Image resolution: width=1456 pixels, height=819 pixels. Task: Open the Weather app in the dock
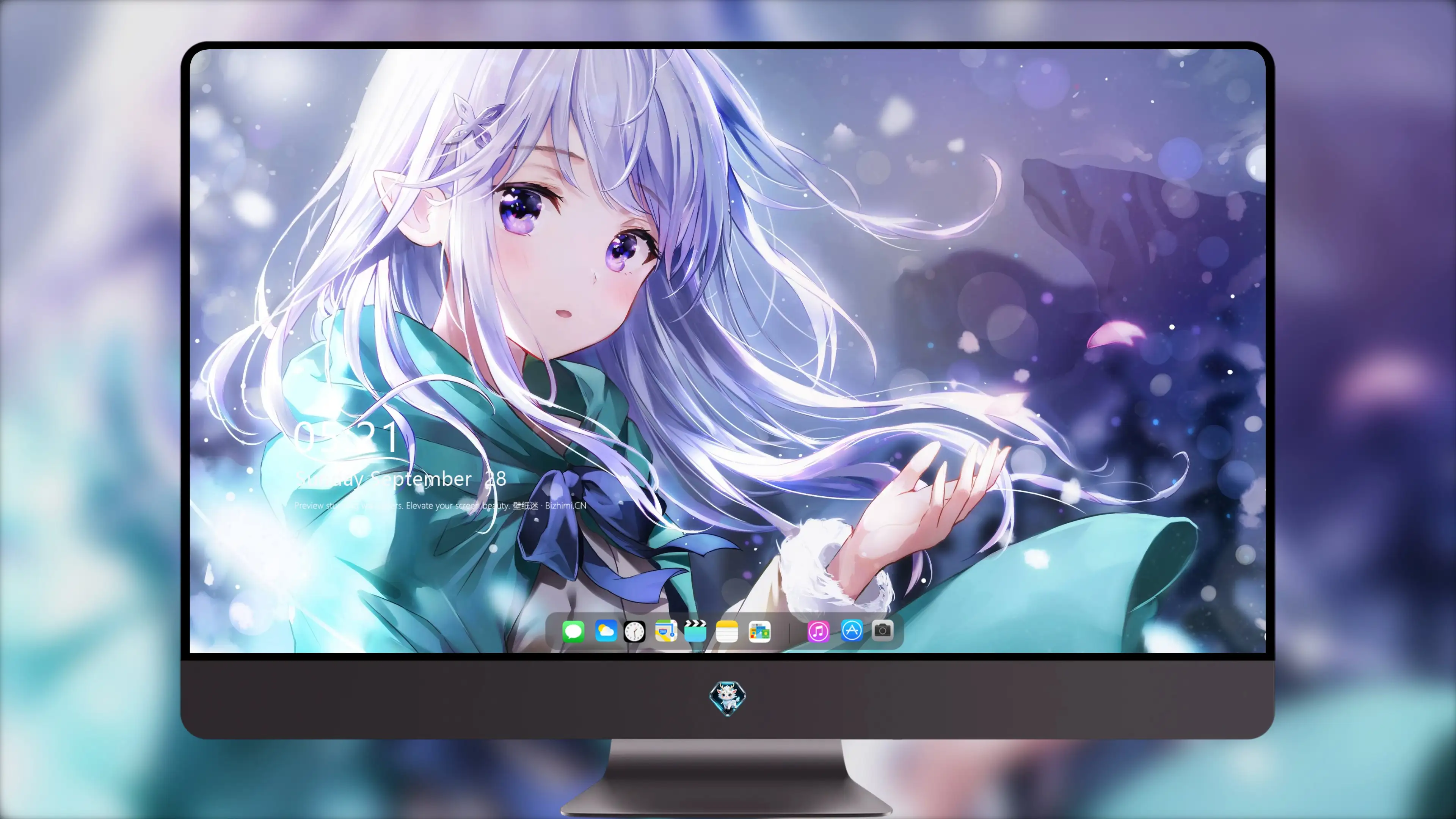(606, 631)
